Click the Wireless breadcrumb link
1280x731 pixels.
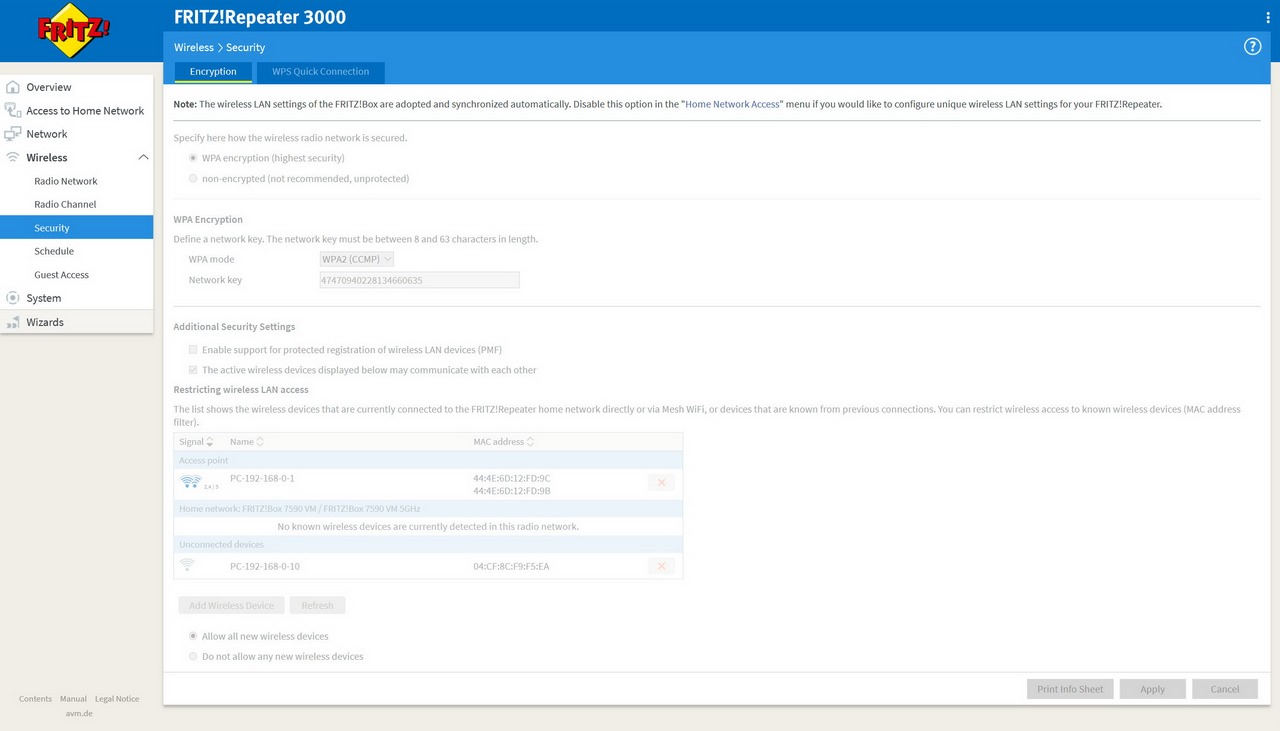tap(194, 47)
